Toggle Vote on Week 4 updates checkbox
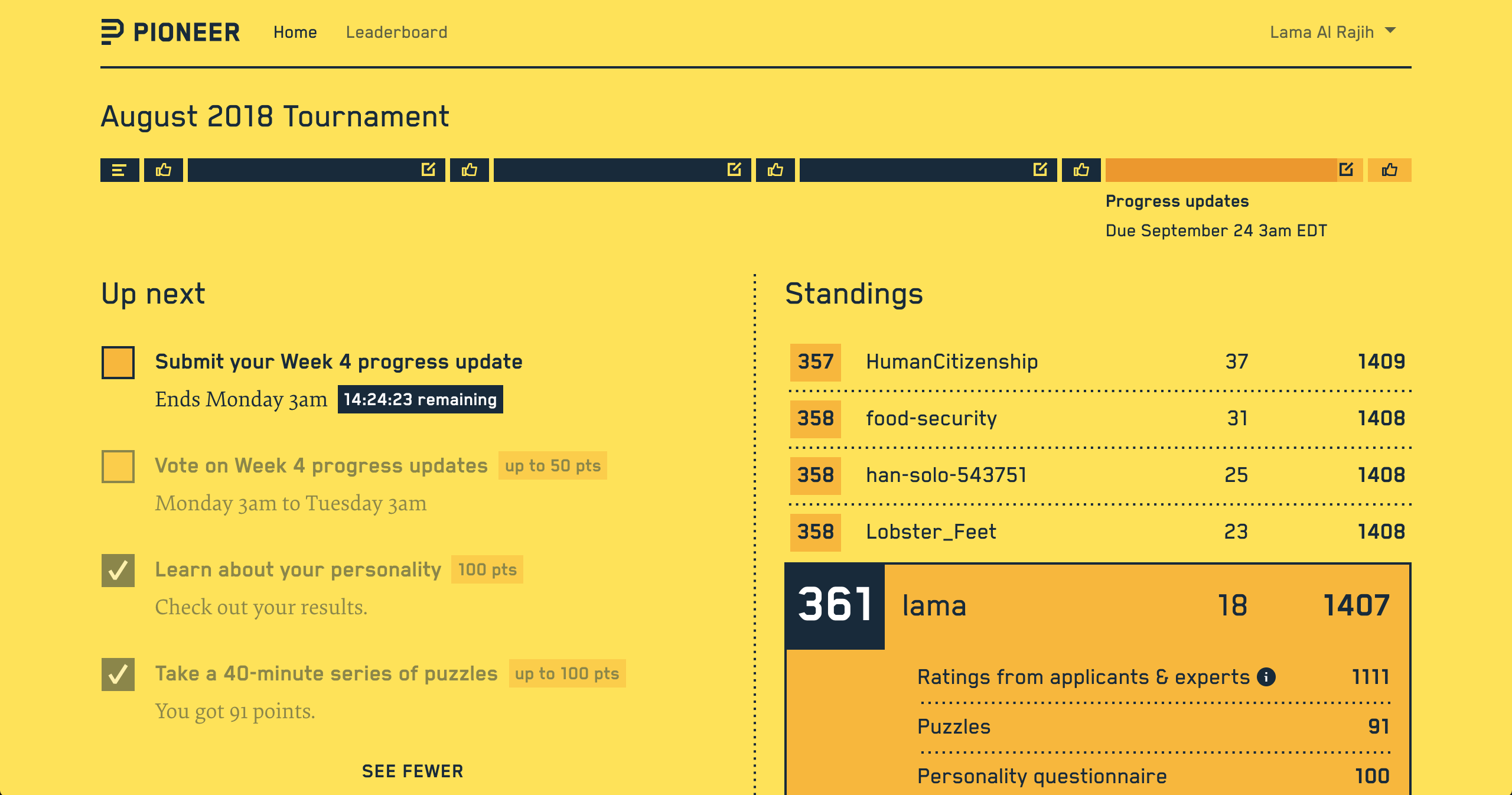This screenshot has height=795, width=1512. pyautogui.click(x=118, y=466)
